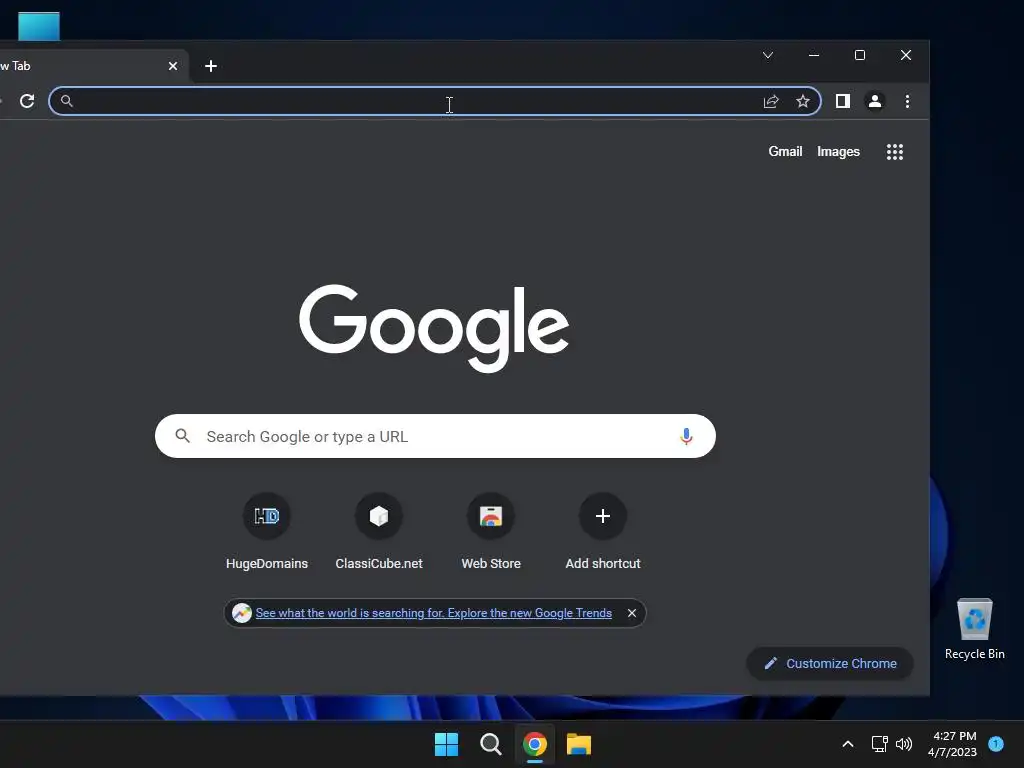Click the Chrome taskbar icon

click(x=535, y=744)
